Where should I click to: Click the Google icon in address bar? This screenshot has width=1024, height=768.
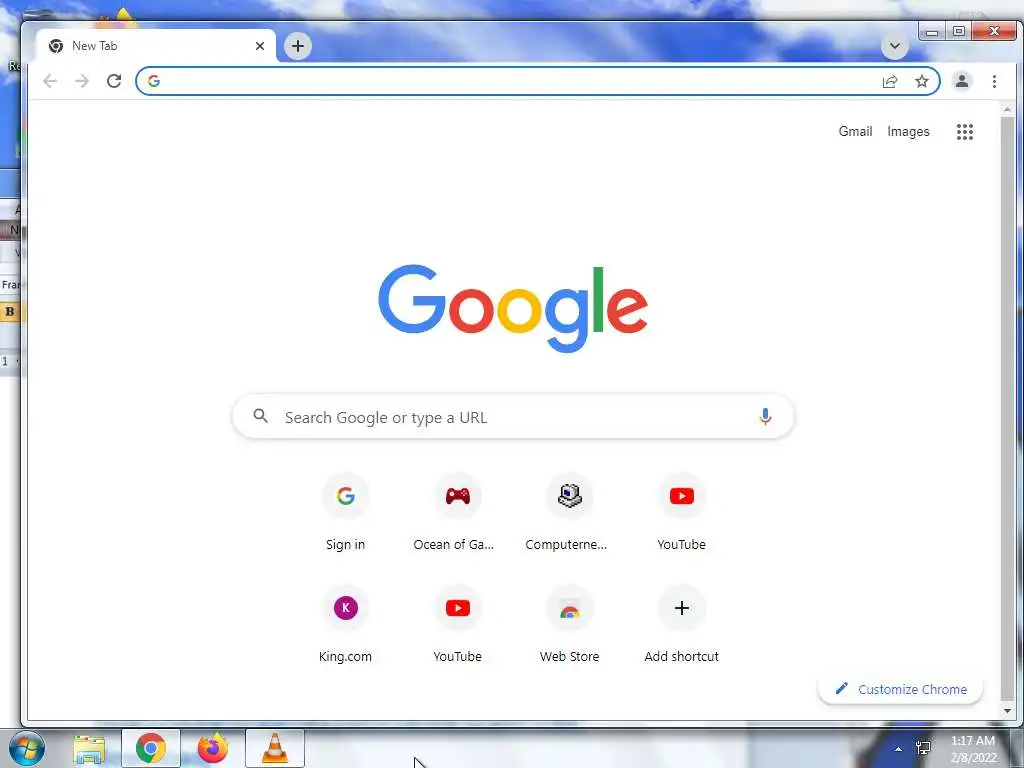click(x=154, y=81)
